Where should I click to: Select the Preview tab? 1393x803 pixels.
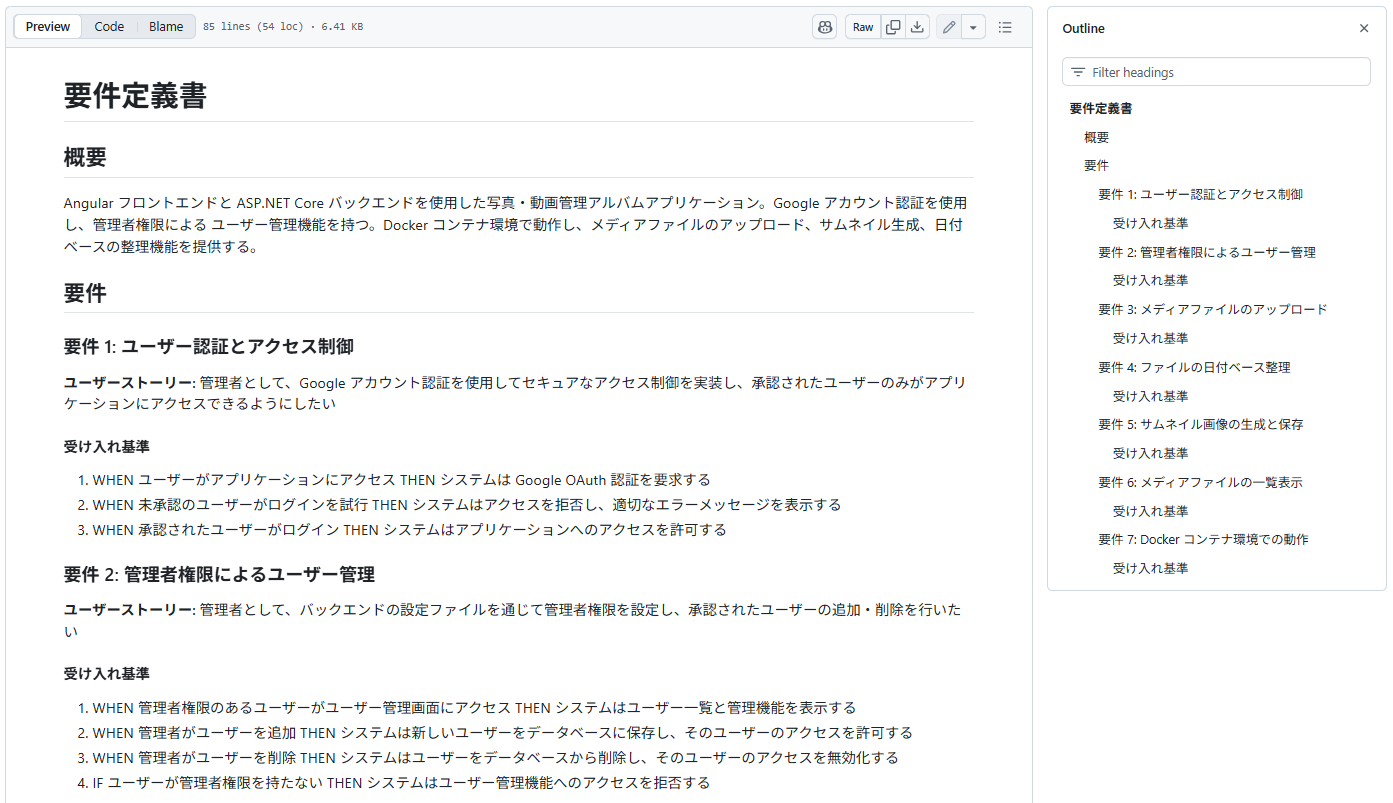point(48,27)
